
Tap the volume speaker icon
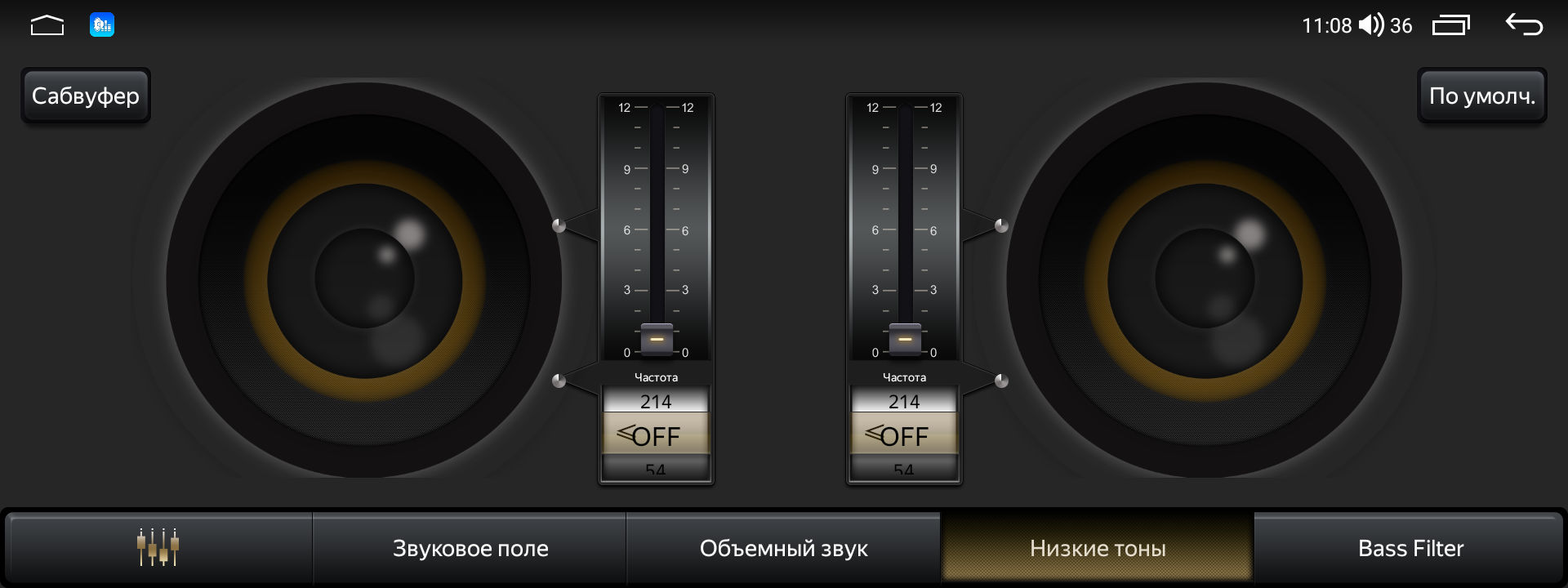1371,25
